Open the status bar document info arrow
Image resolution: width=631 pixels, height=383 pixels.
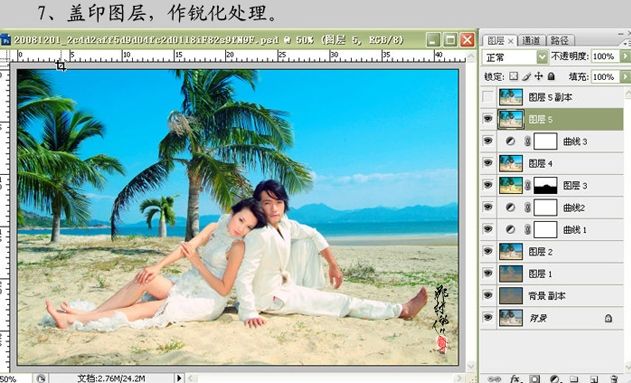(x=179, y=379)
